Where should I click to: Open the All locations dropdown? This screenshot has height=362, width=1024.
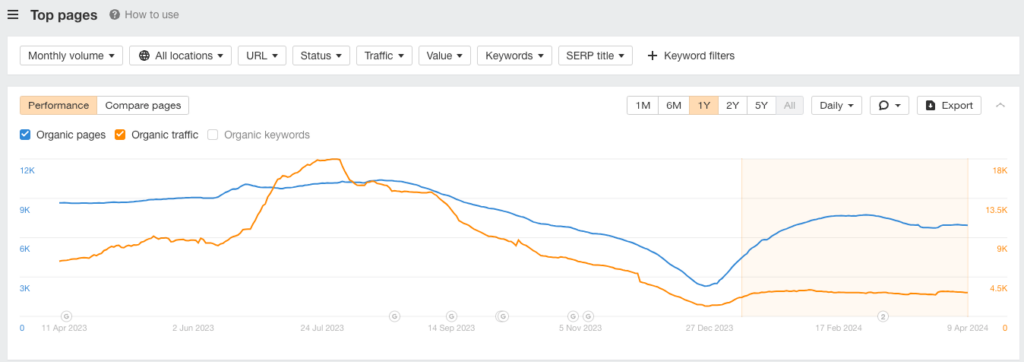point(180,56)
